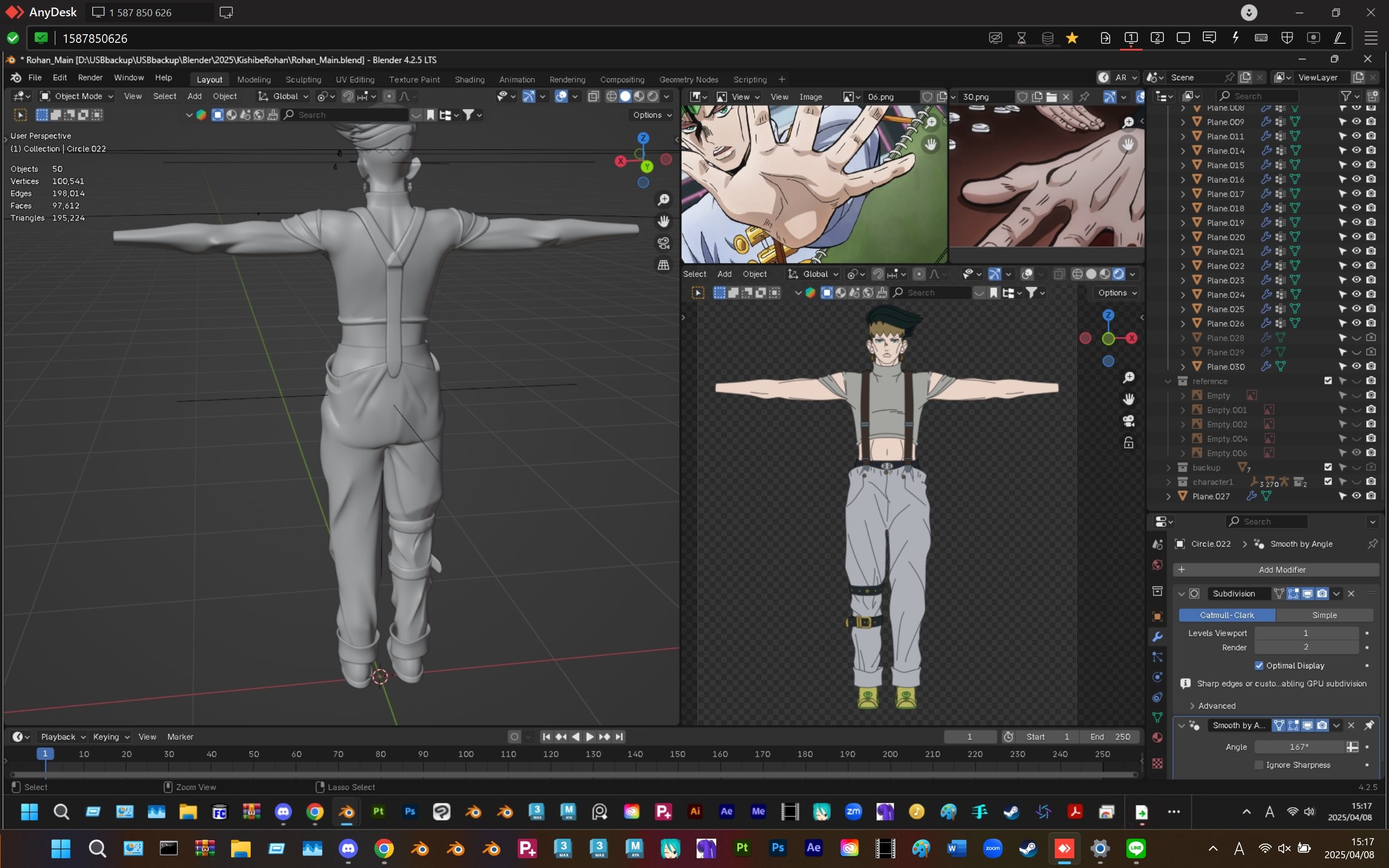Open the AnyDesk chat icon
The image size is (1389, 868).
tap(1209, 38)
